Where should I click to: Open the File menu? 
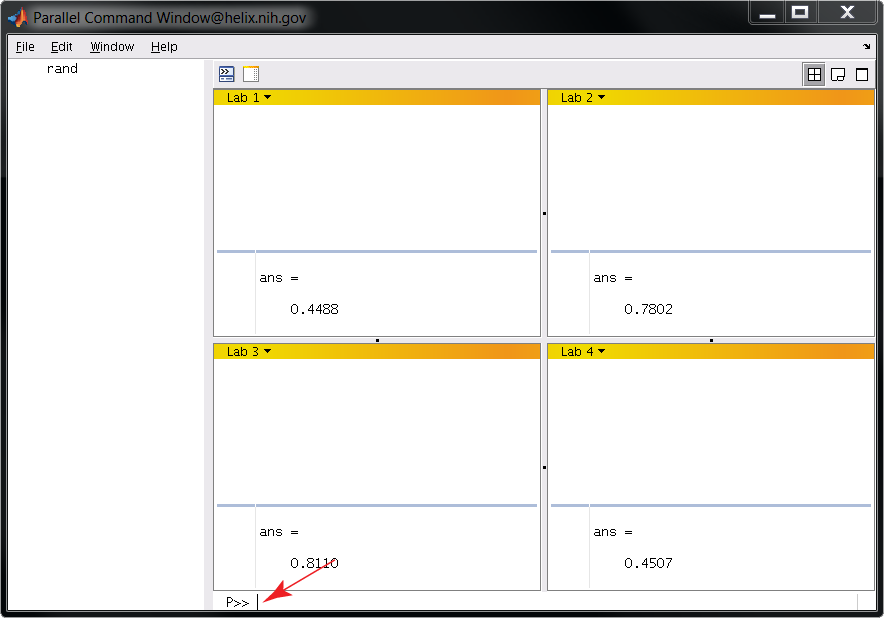(24, 46)
